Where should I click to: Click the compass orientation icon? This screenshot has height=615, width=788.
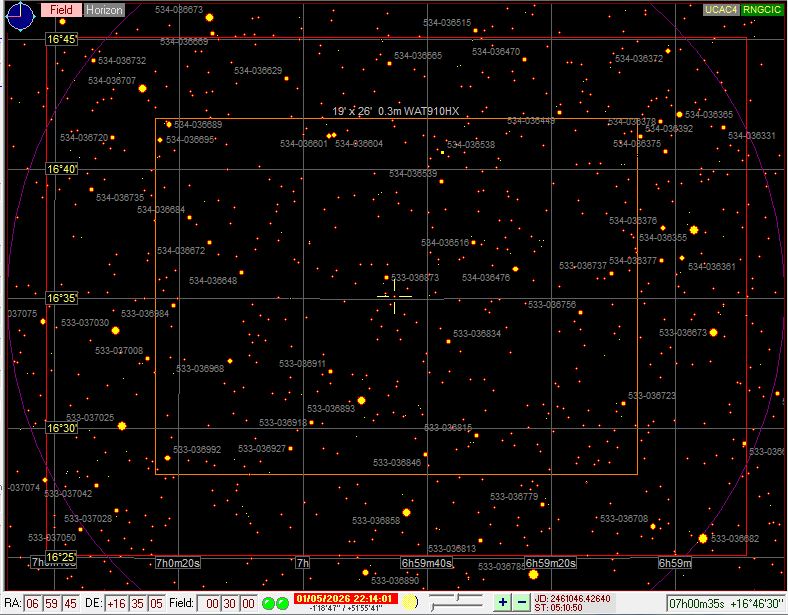[x=20, y=16]
